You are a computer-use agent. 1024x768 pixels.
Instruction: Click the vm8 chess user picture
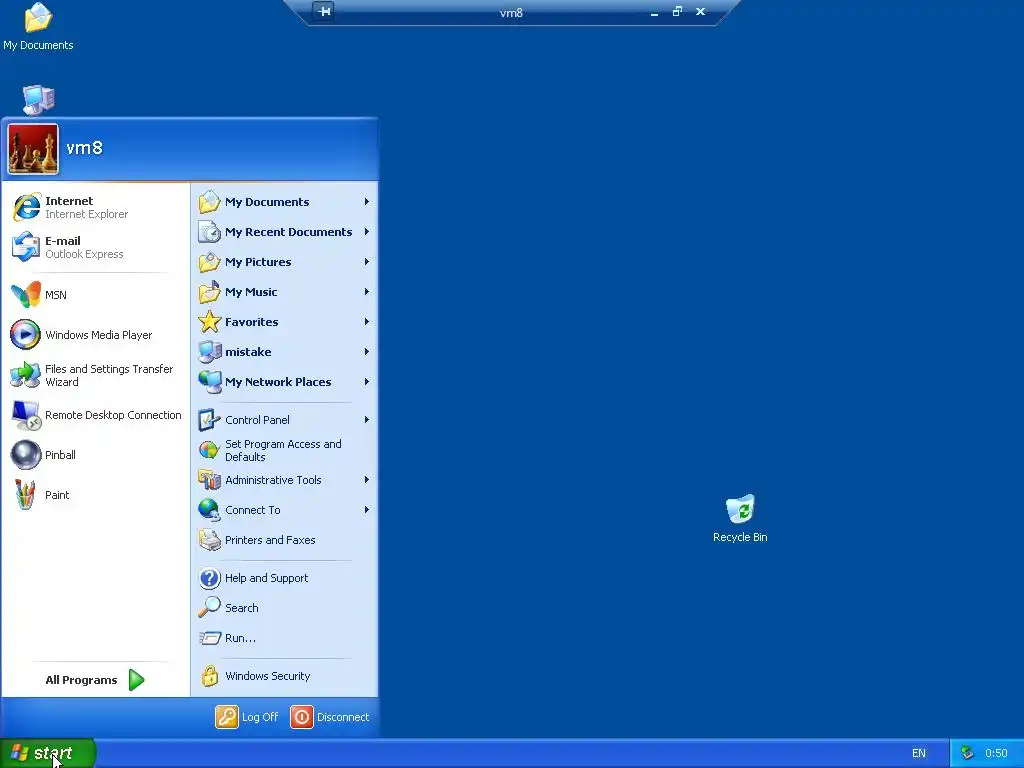[x=33, y=150]
